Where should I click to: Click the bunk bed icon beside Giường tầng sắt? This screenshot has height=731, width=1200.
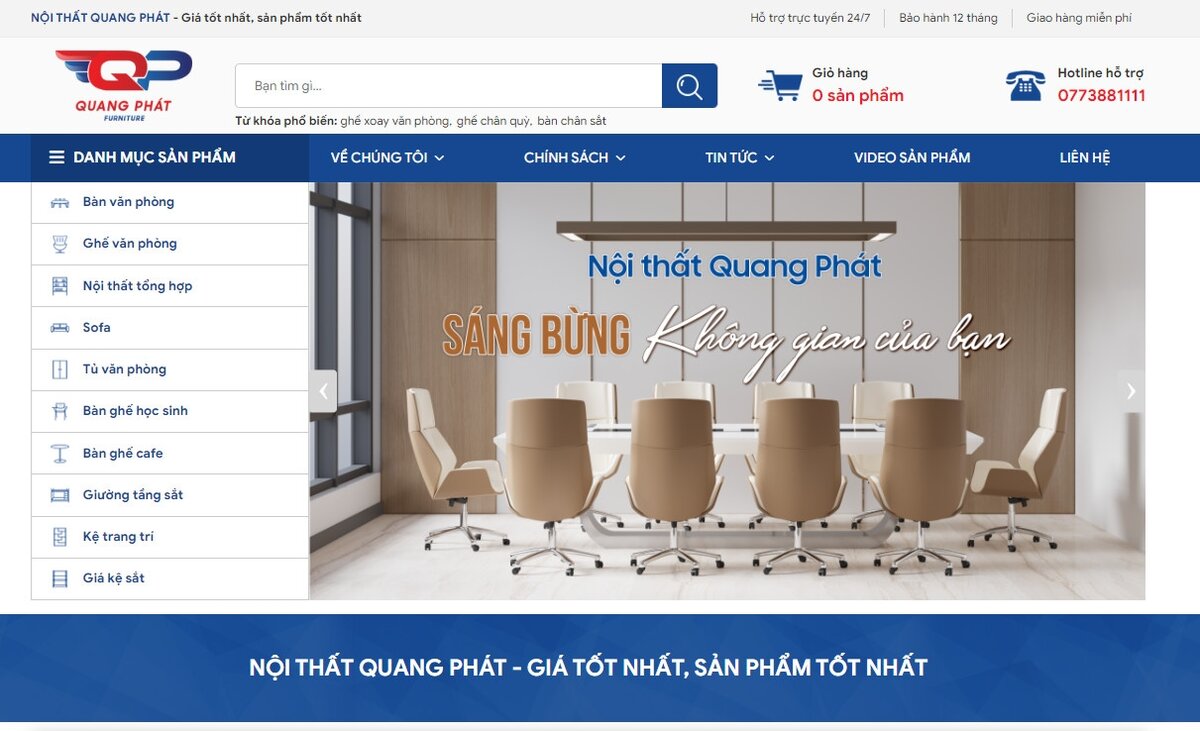coord(60,495)
